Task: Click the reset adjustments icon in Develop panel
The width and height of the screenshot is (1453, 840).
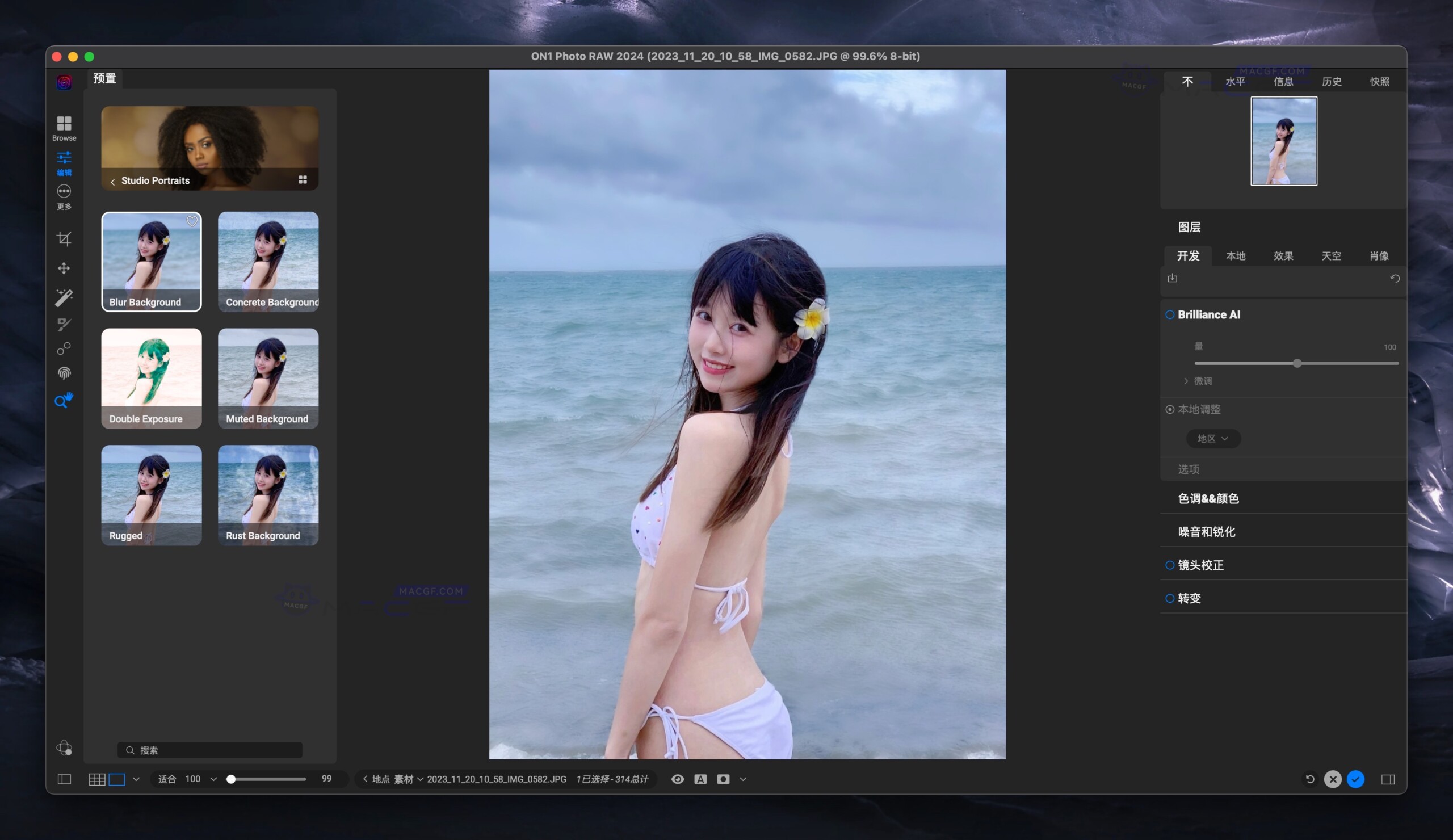Action: click(x=1395, y=279)
